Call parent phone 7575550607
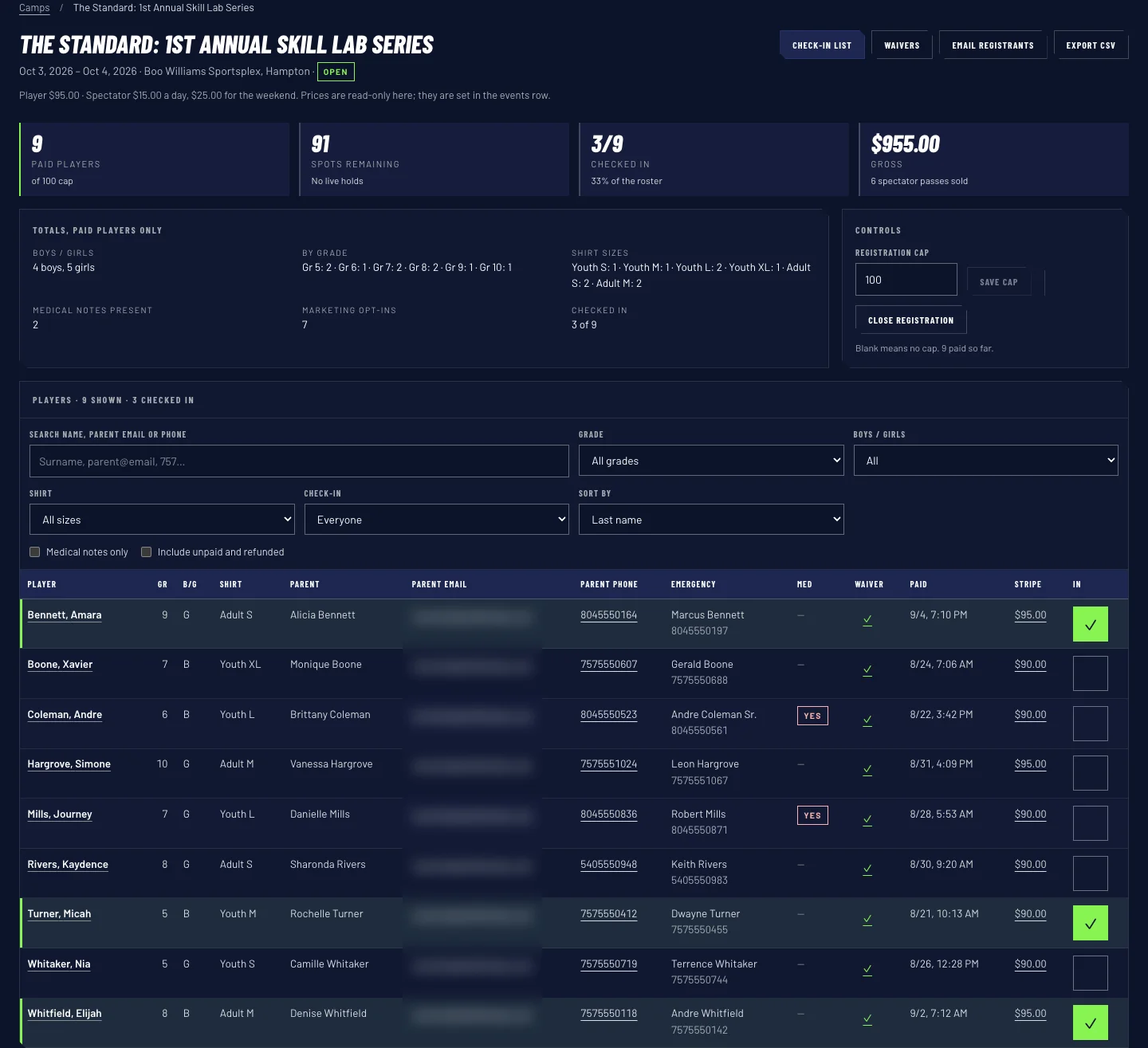This screenshot has width=1148, height=1048. tap(609, 665)
